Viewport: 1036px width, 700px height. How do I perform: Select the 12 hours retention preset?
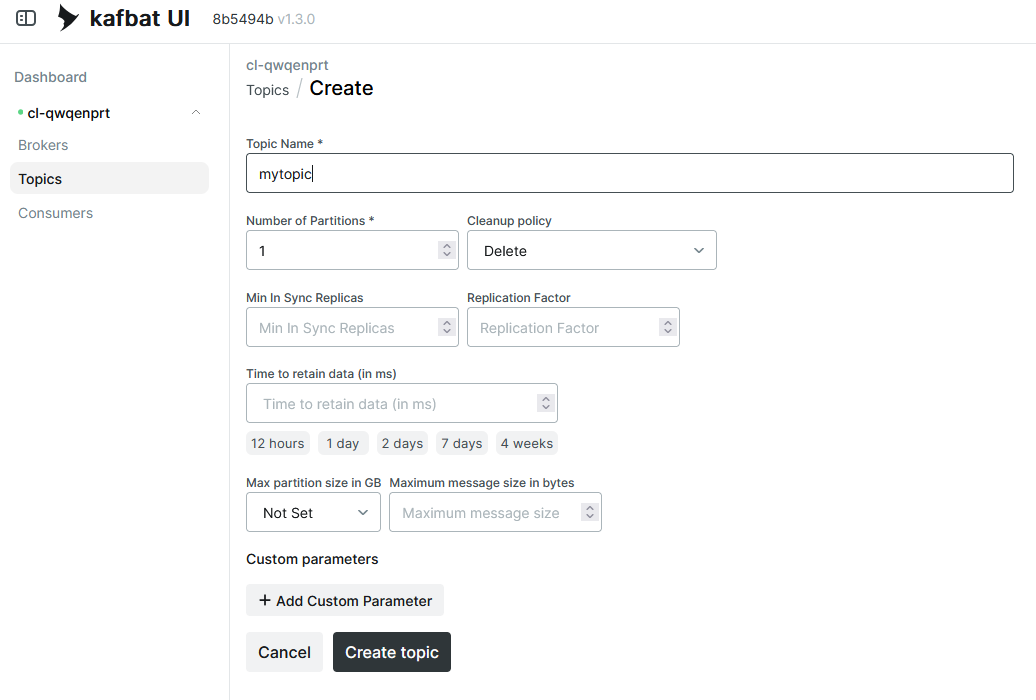tap(277, 443)
